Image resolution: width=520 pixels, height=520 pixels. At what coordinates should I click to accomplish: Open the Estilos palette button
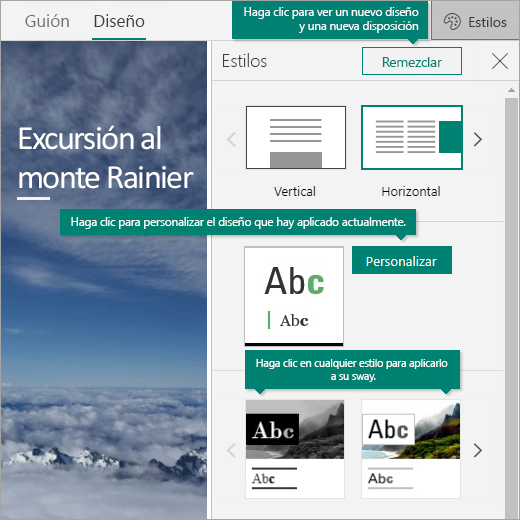pos(475,21)
